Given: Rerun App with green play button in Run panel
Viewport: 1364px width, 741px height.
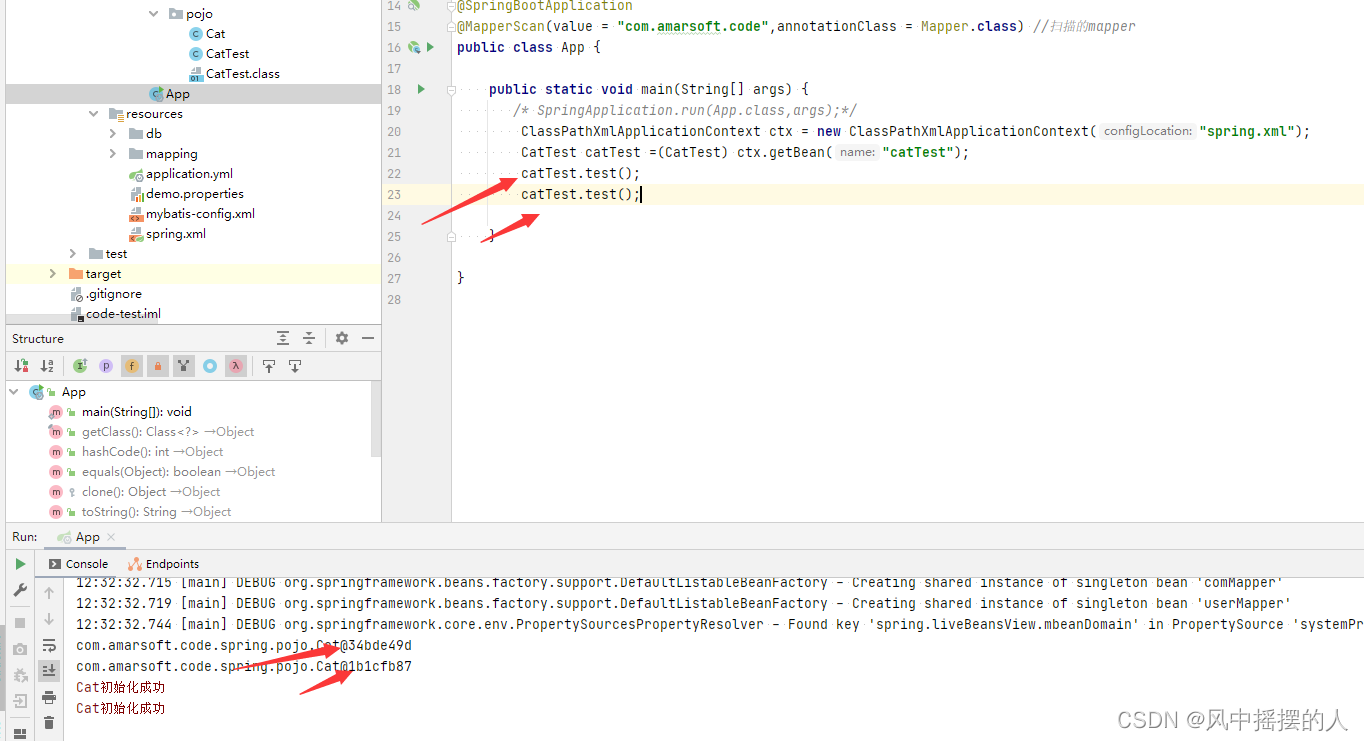Looking at the screenshot, I should [x=20, y=564].
